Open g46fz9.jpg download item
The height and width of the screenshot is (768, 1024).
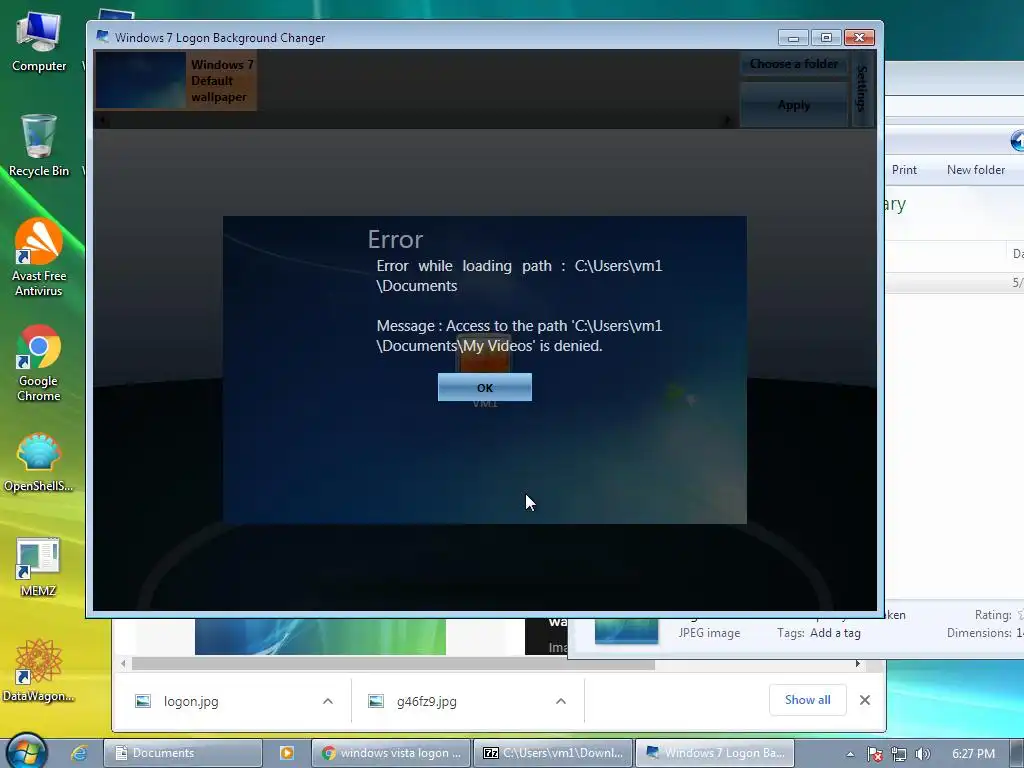point(426,701)
